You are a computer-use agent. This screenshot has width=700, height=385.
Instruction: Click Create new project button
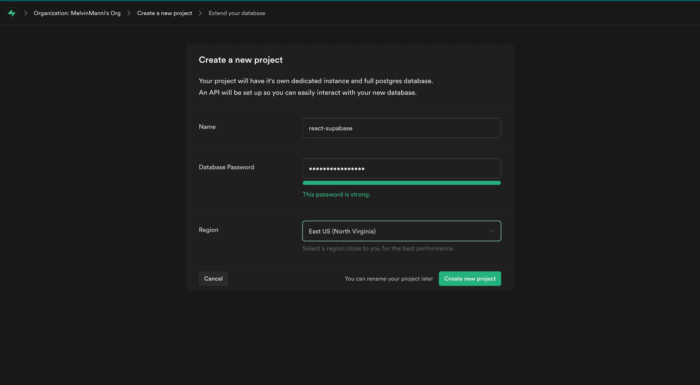click(470, 279)
